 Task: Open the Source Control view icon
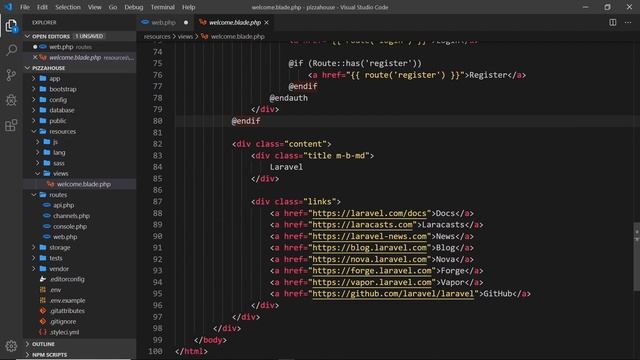click(11, 75)
